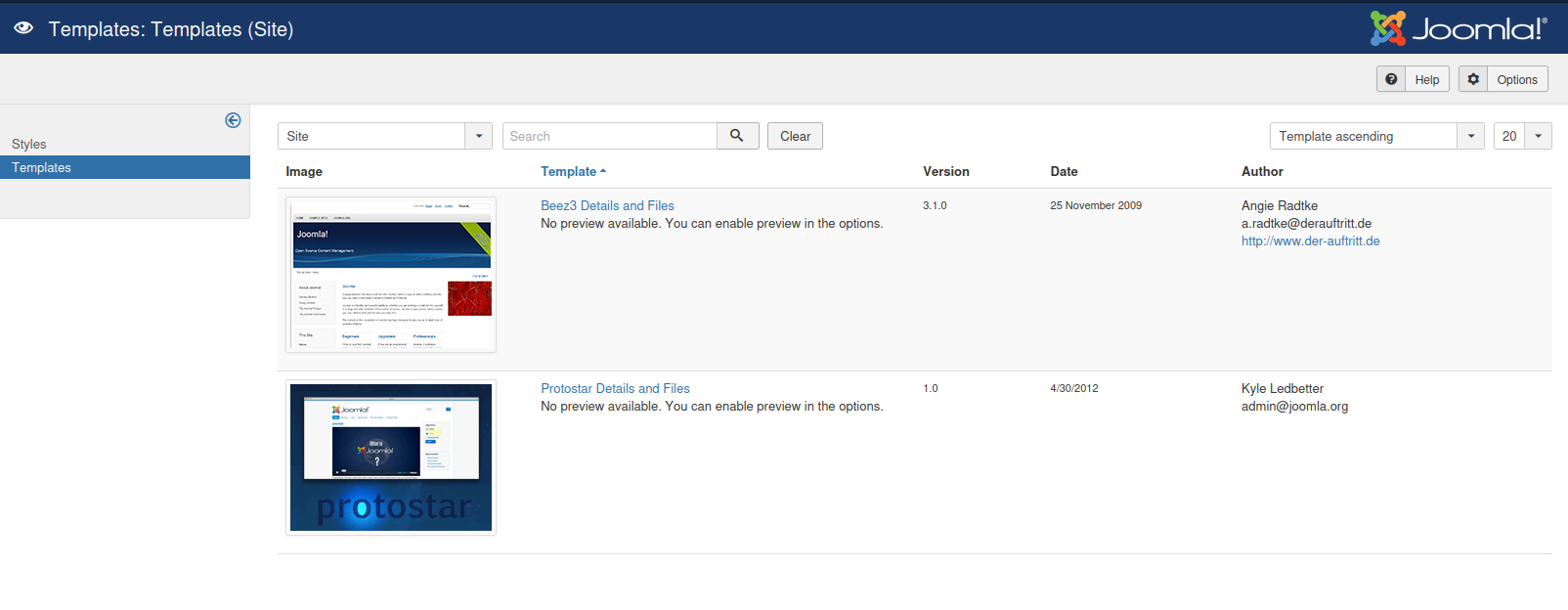Viewport: 1568px width, 610px height.
Task: Open Options settings
Action: (1503, 79)
